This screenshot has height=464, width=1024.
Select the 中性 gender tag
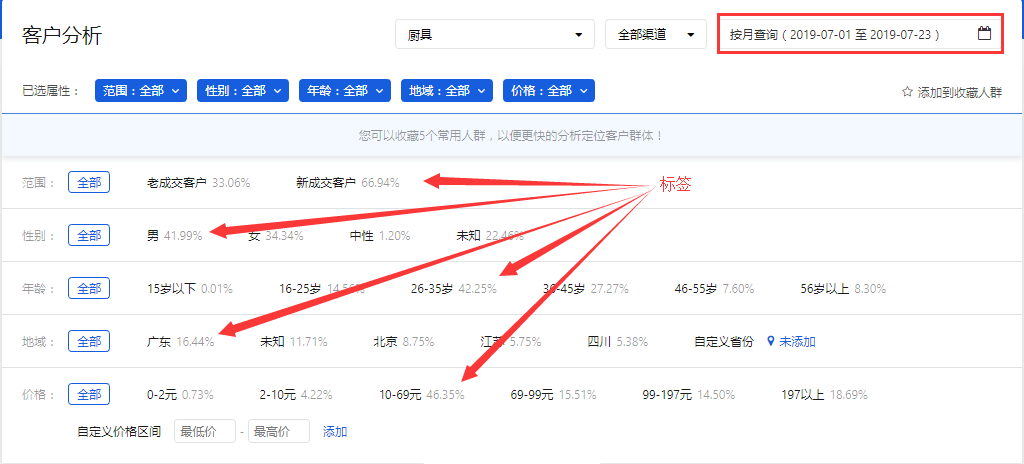(x=379, y=235)
